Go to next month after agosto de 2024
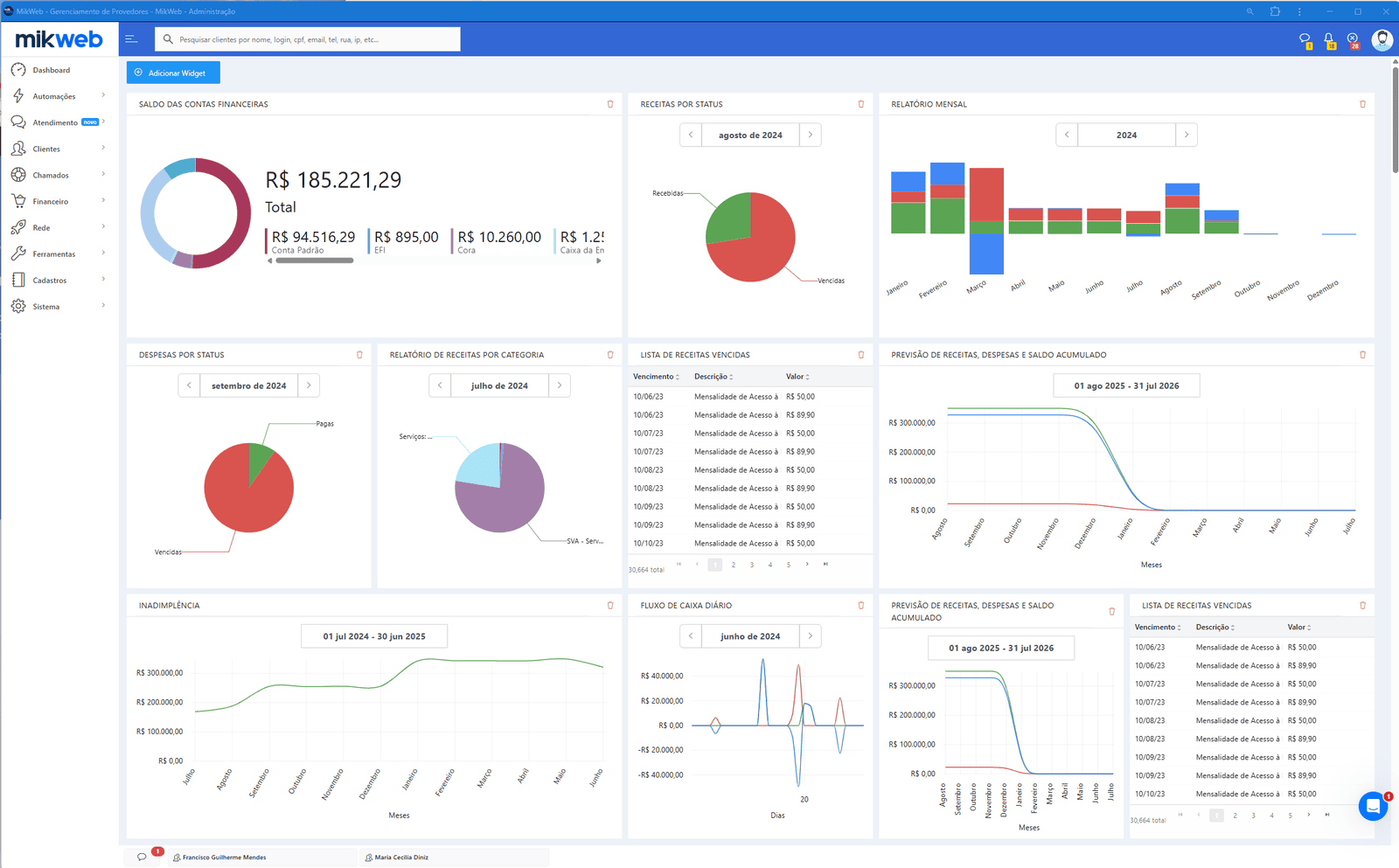1399x868 pixels. [811, 135]
